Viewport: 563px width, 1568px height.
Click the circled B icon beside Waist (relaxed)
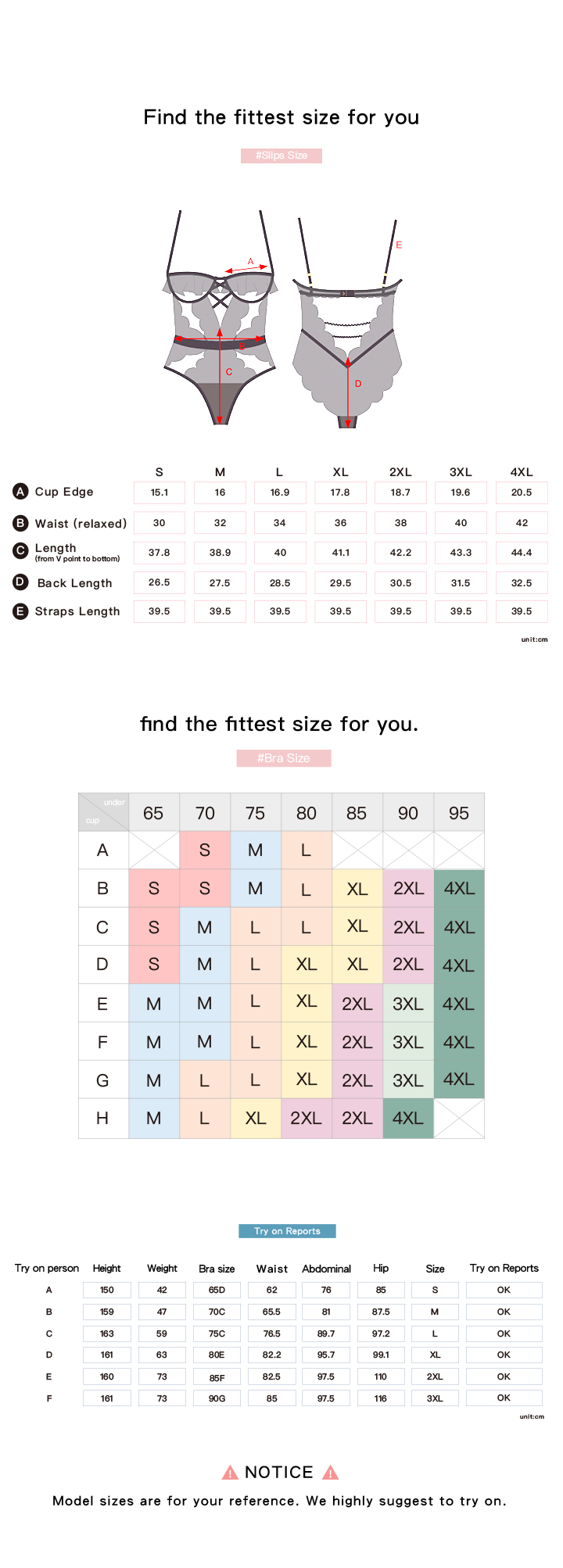point(21,523)
